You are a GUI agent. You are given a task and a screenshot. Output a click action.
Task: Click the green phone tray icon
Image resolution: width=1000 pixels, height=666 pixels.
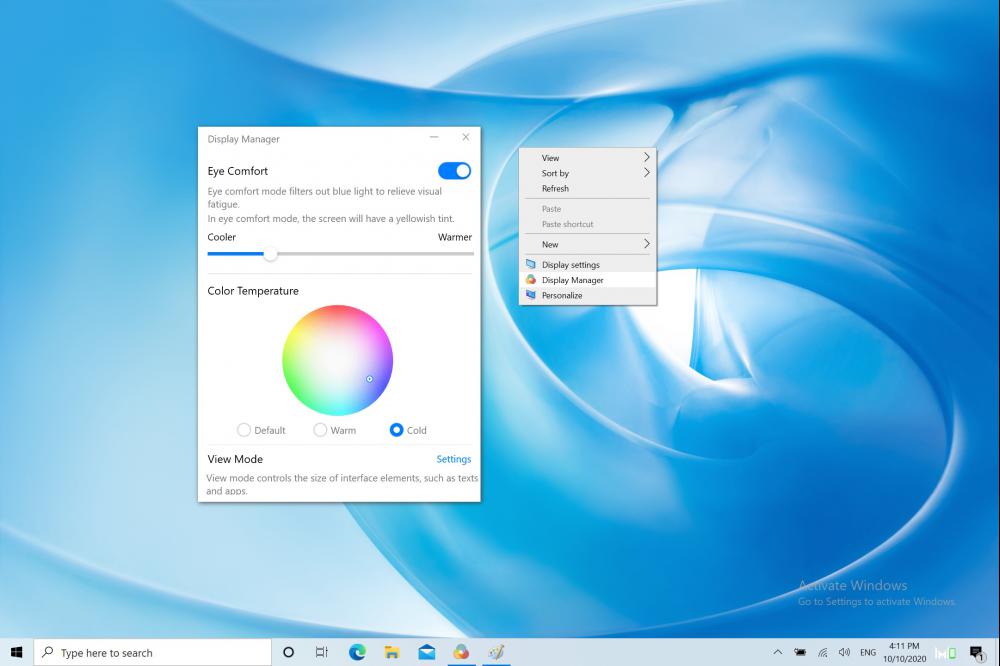point(946,653)
